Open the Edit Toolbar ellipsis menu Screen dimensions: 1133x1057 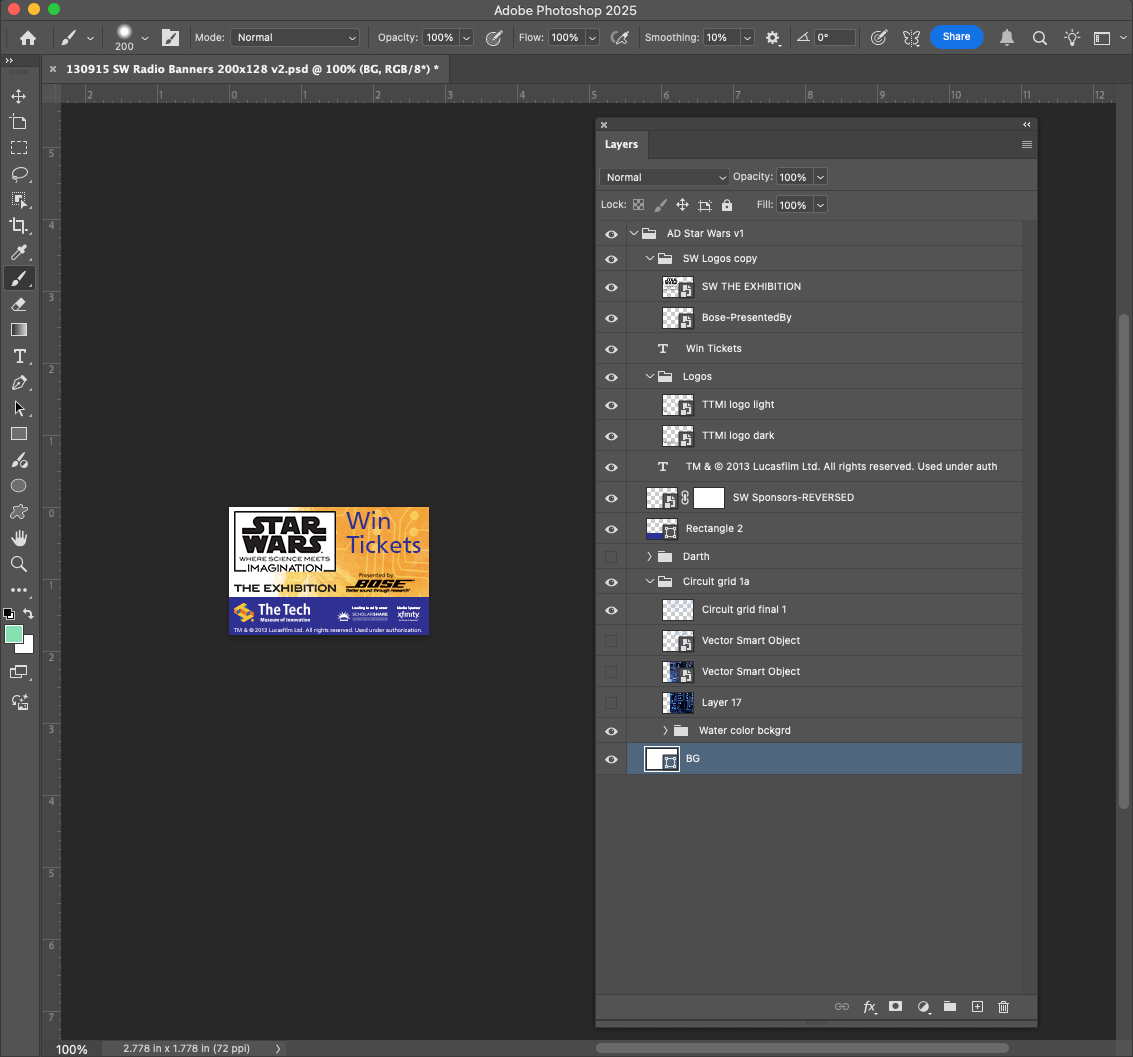point(19,590)
